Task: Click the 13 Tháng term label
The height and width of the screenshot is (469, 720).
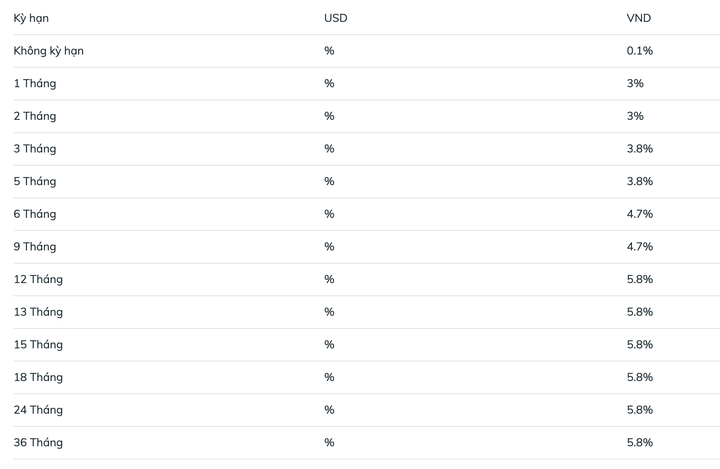Action: click(38, 312)
